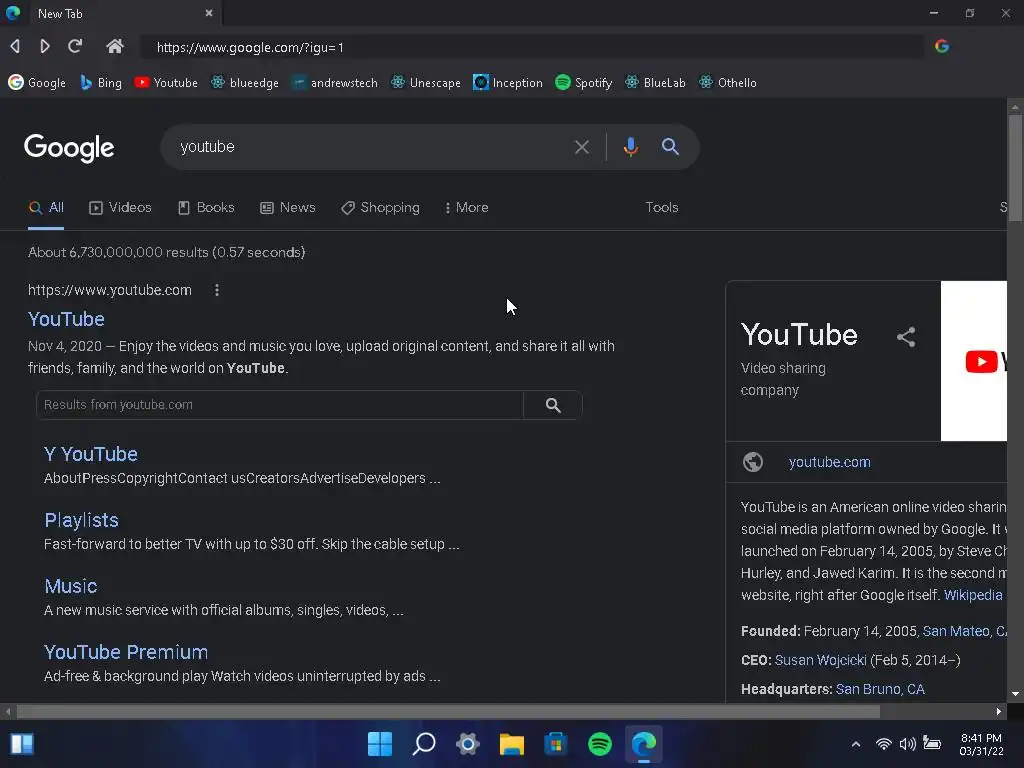This screenshot has width=1024, height=768.
Task: Click the https://www.youtube.com result URL
Action: [x=110, y=290]
